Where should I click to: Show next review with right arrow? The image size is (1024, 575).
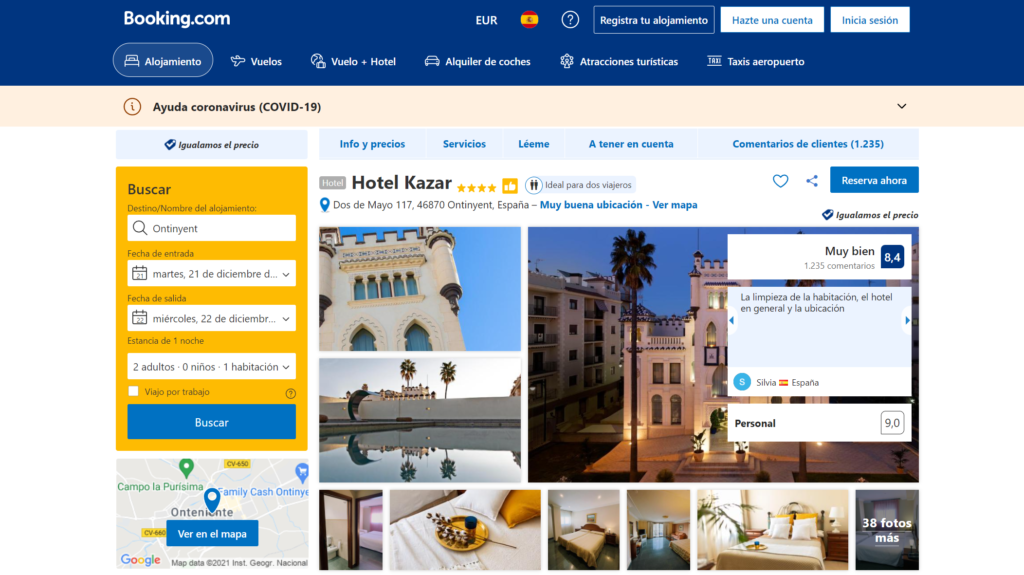coord(907,321)
